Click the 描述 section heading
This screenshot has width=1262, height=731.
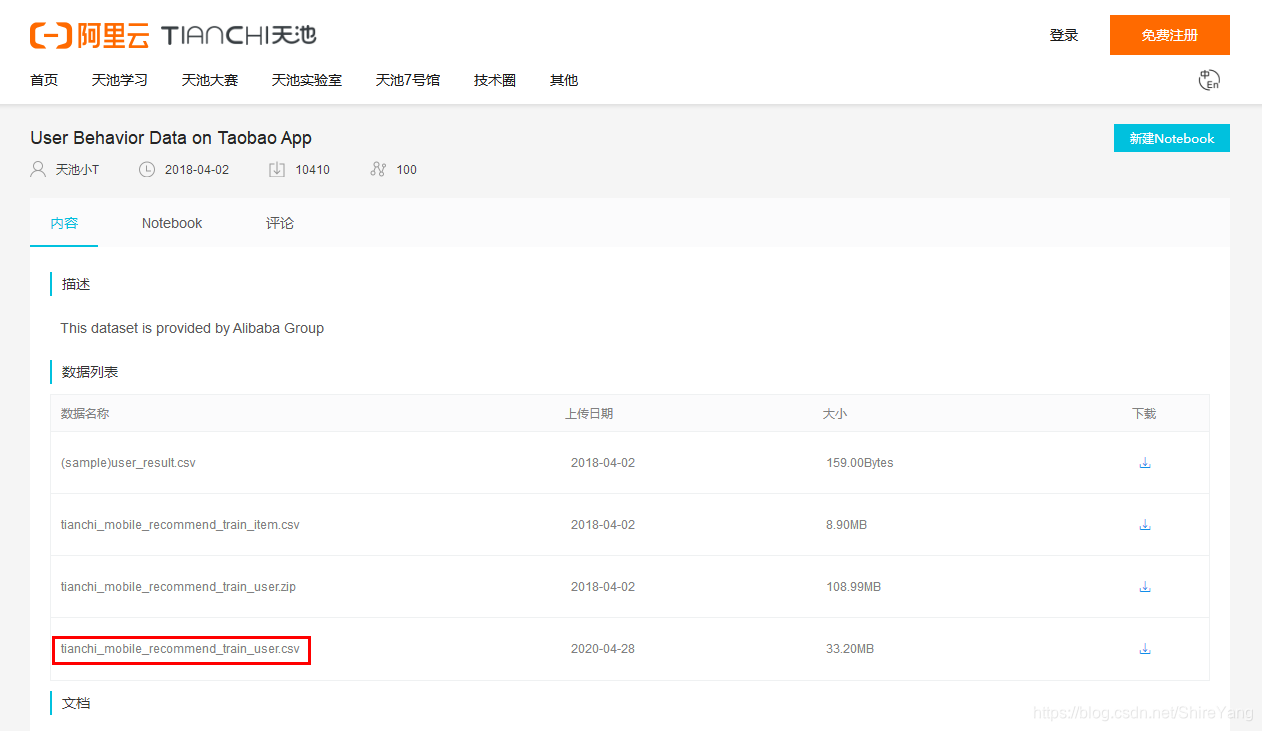click(76, 284)
